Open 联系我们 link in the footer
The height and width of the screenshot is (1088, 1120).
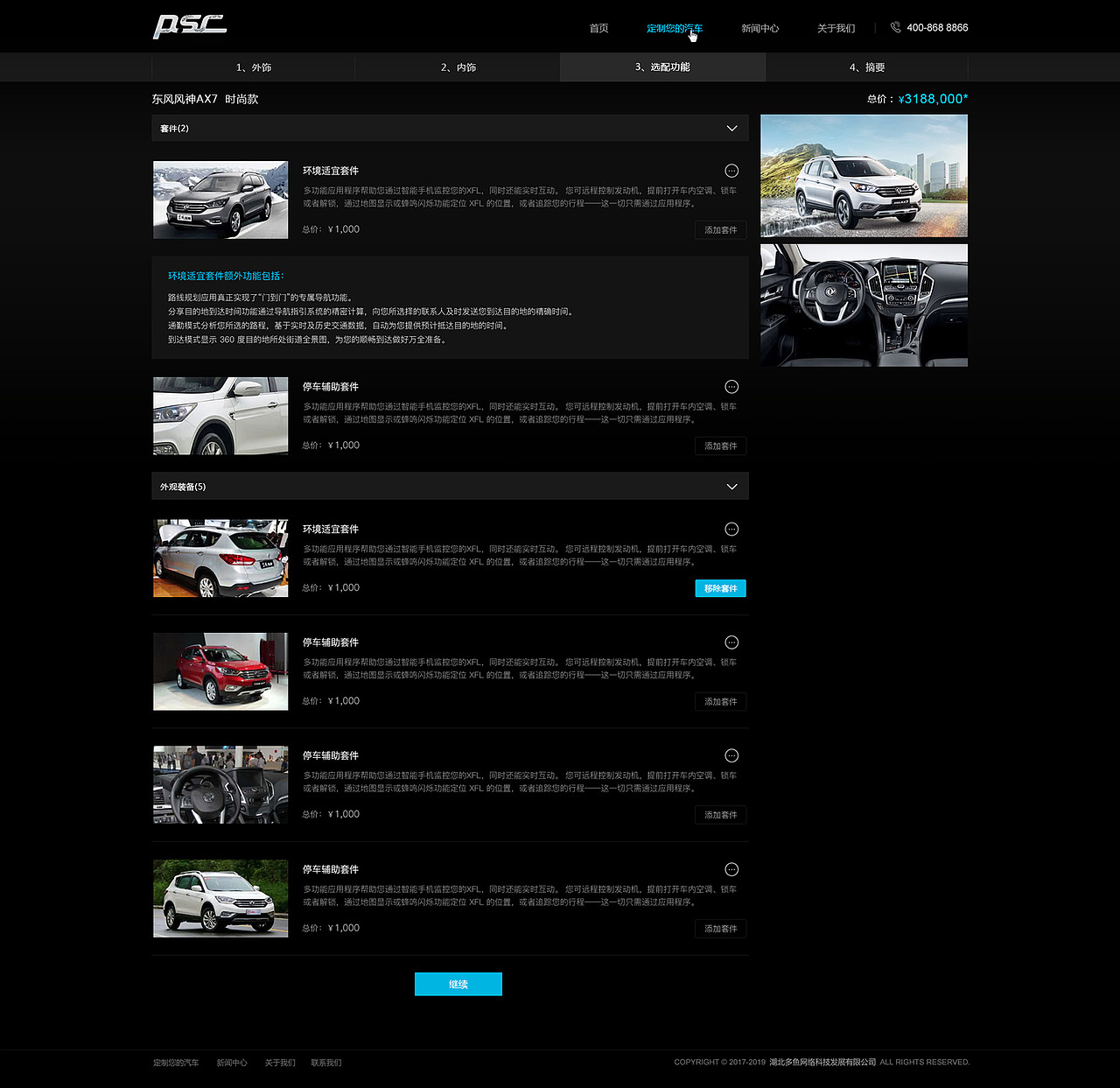click(x=326, y=1063)
